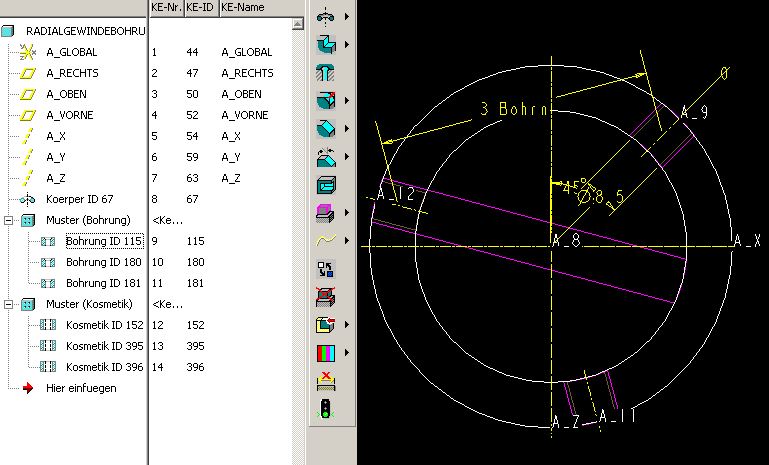Click the multicolor stripes appearance icon

pos(326,353)
